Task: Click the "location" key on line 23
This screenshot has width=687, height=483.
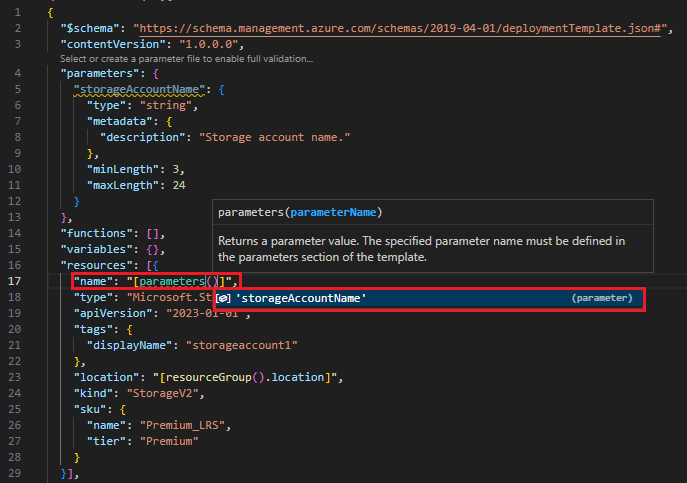Action: pyautogui.click(x=106, y=377)
